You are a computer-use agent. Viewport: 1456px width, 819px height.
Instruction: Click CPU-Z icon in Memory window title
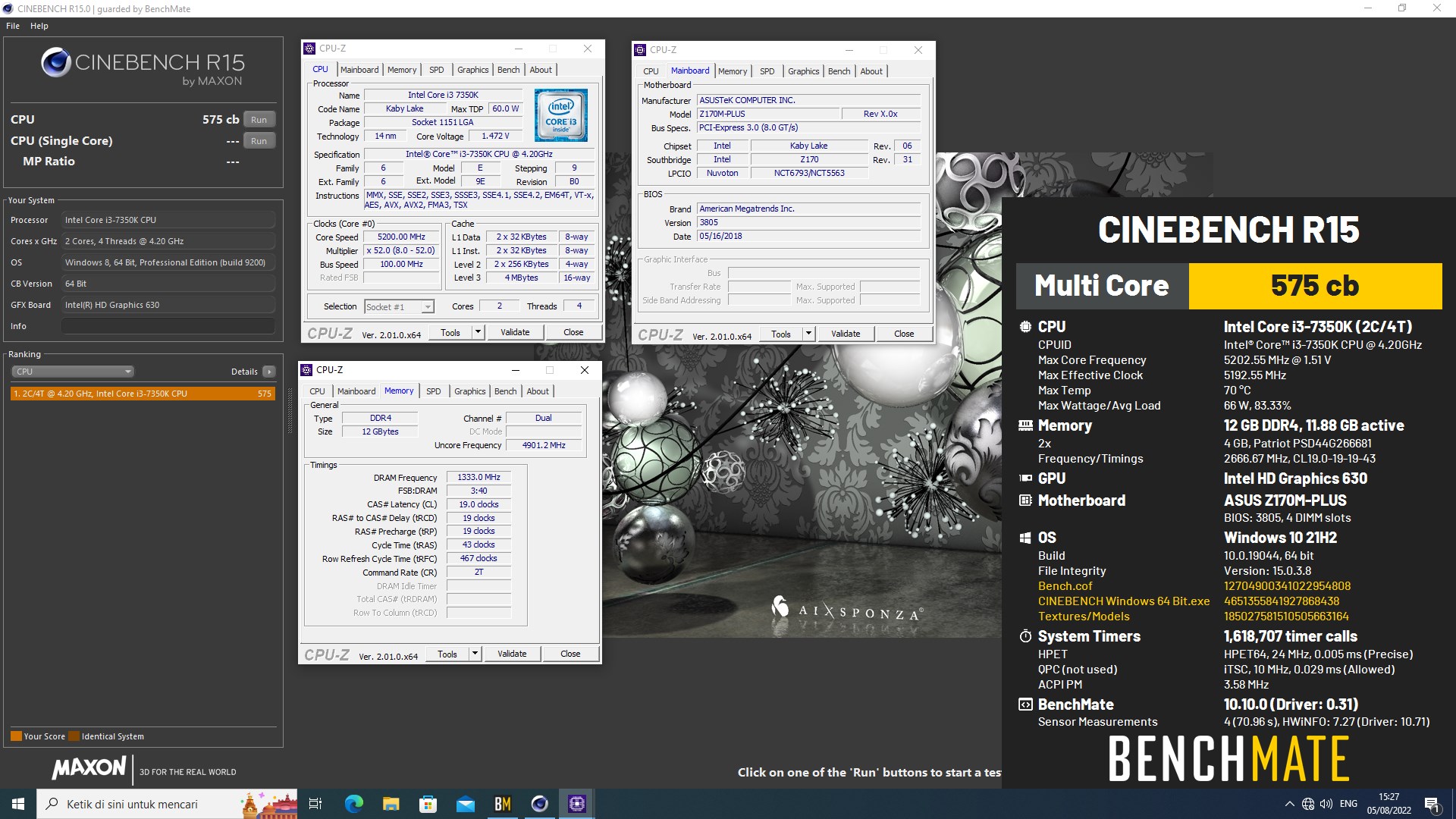306,370
